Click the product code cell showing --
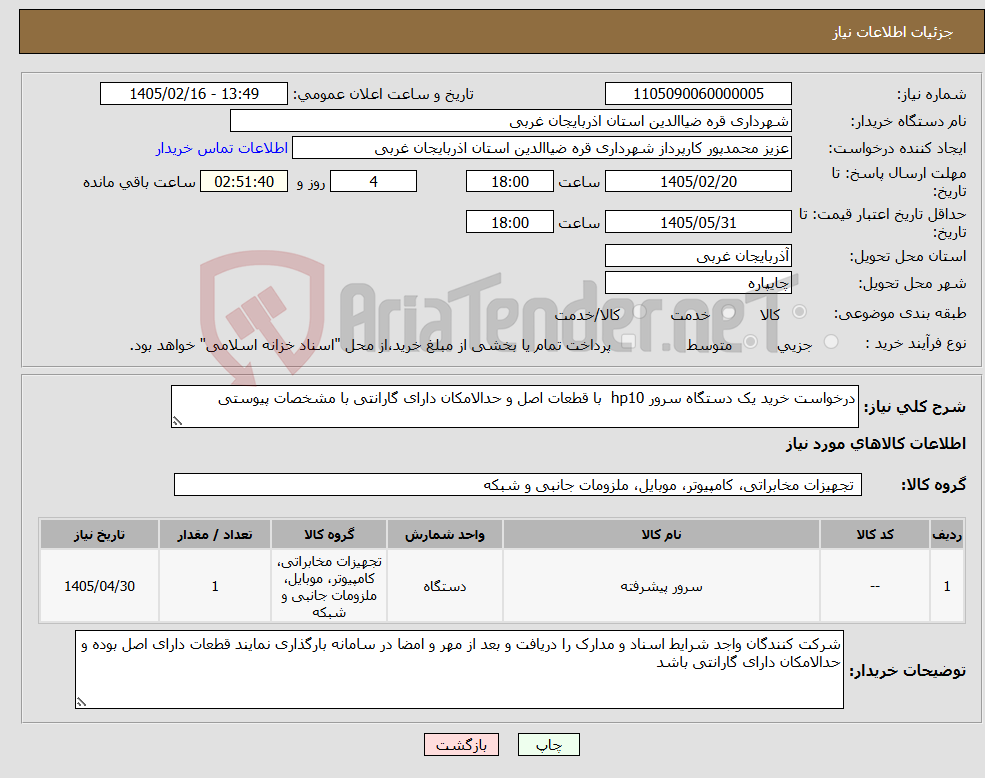The height and width of the screenshot is (778, 985). coord(874,586)
